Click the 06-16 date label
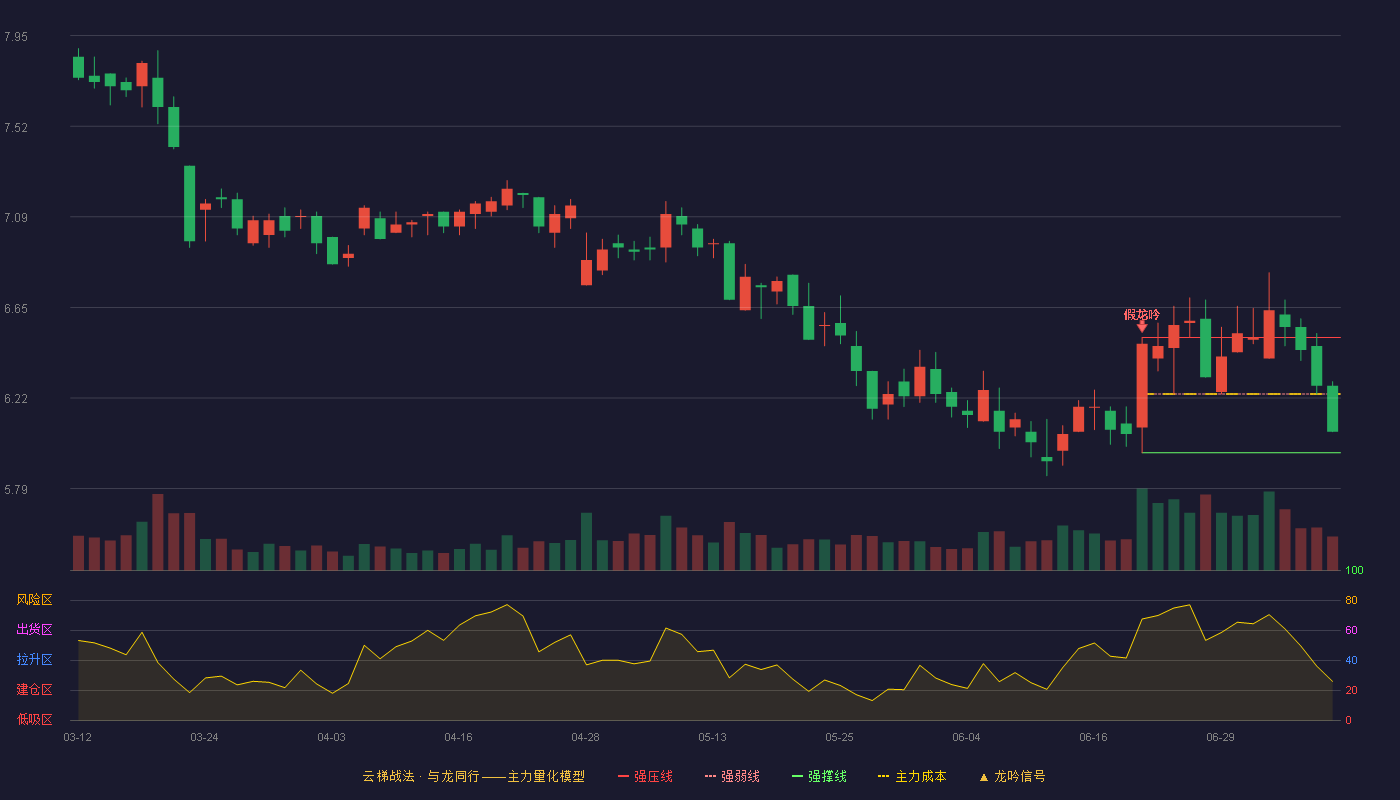Screen dimensions: 1400x800 1093,737
